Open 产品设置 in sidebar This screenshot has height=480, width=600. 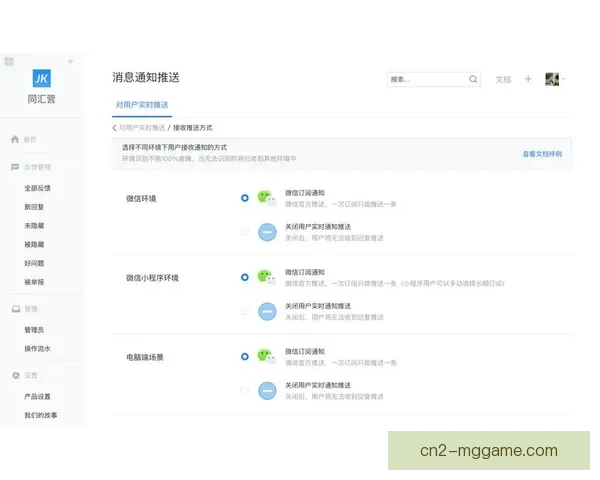(x=38, y=396)
